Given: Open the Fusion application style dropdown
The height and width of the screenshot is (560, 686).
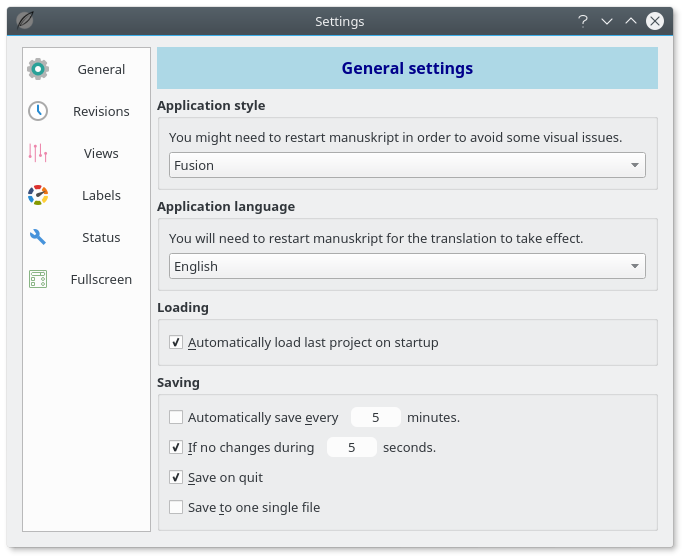Looking at the screenshot, I should (x=407, y=165).
